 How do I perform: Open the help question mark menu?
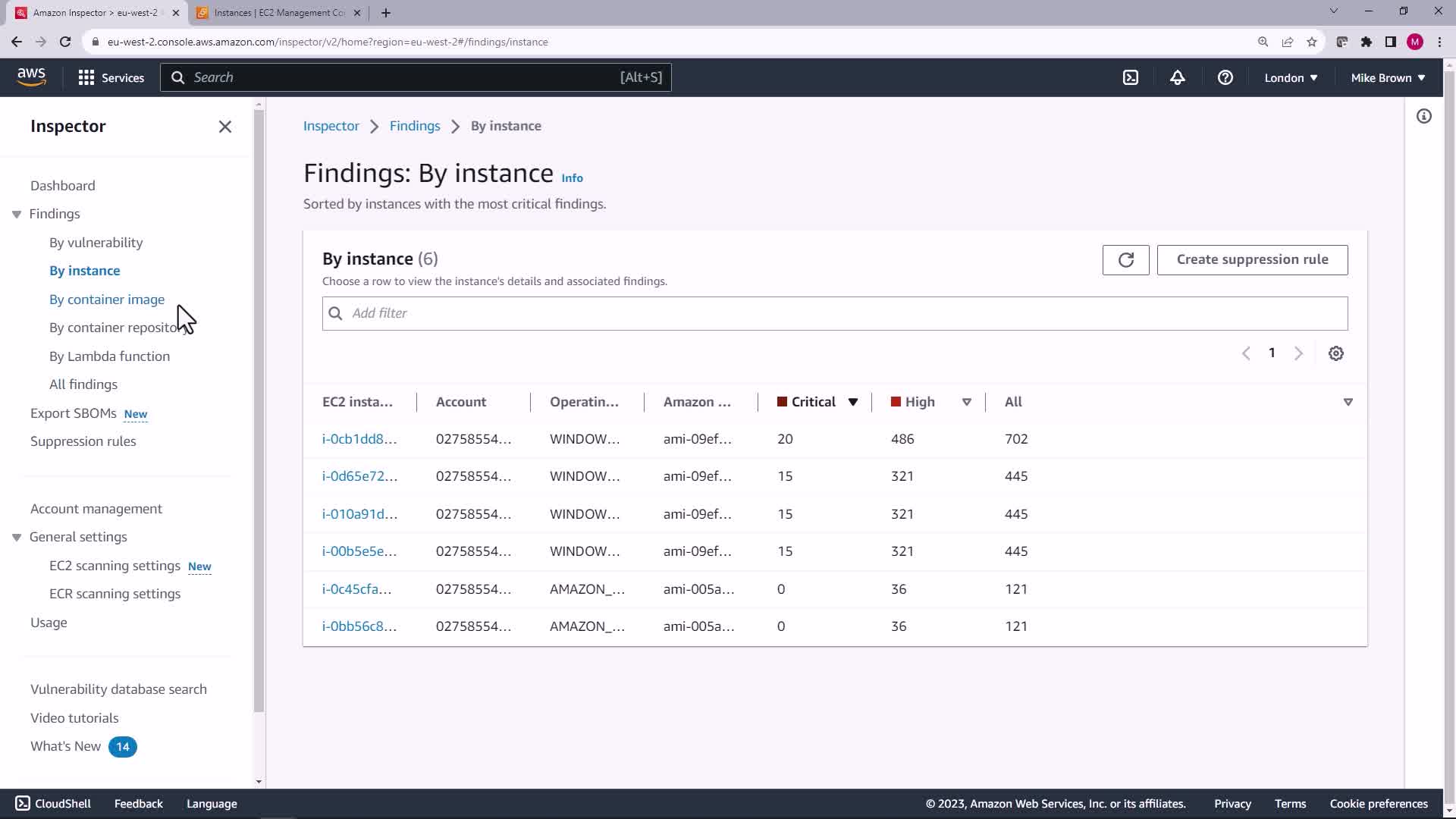[x=1225, y=77]
